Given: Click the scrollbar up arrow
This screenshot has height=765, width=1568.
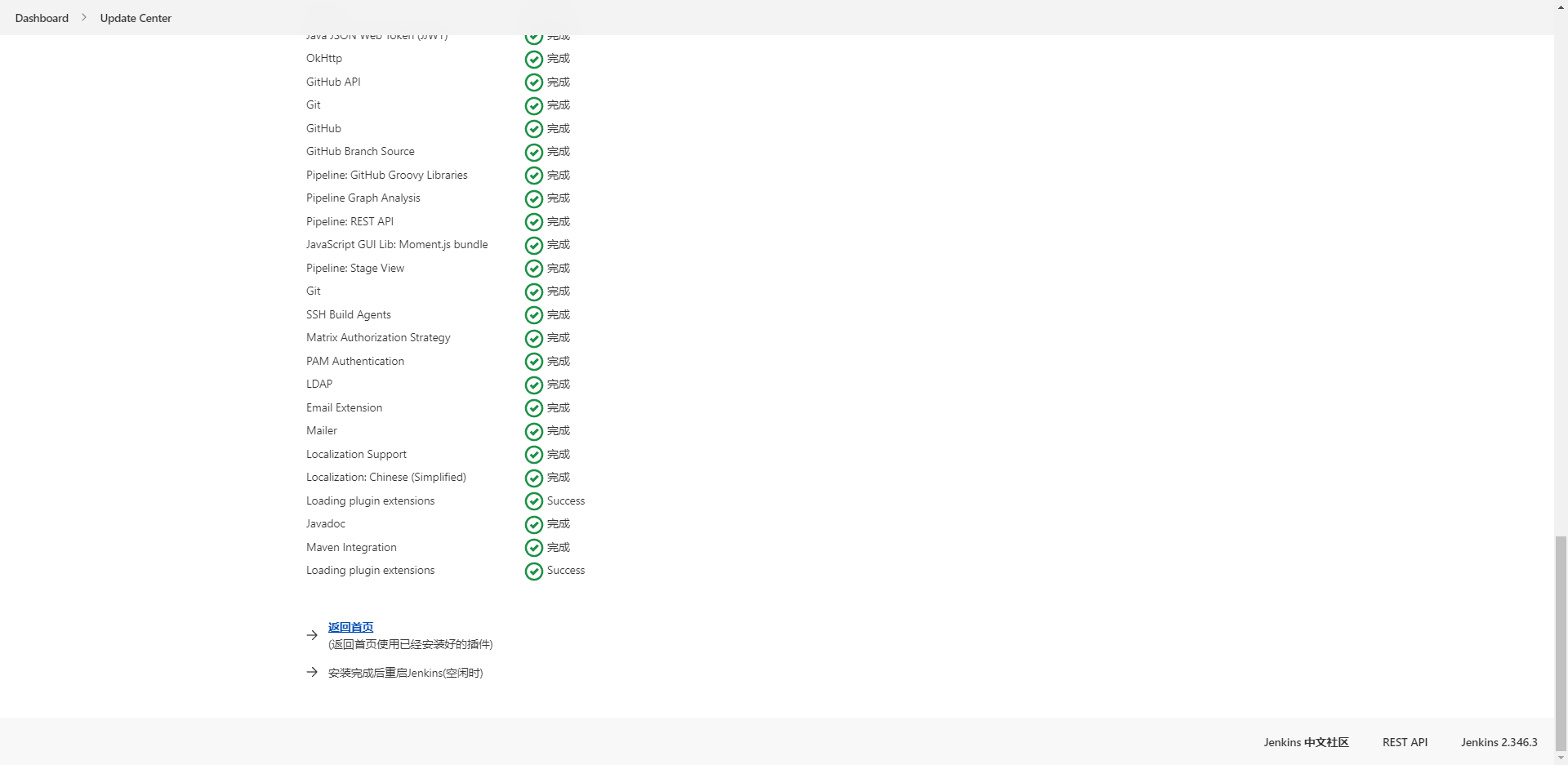Looking at the screenshot, I should tap(1561, 6).
